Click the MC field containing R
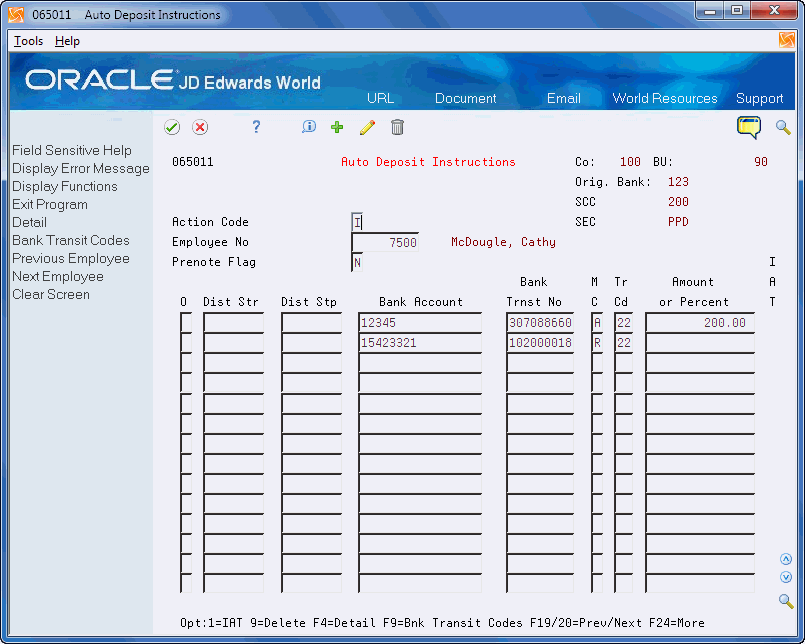Image resolution: width=805 pixels, height=644 pixels. click(x=597, y=343)
